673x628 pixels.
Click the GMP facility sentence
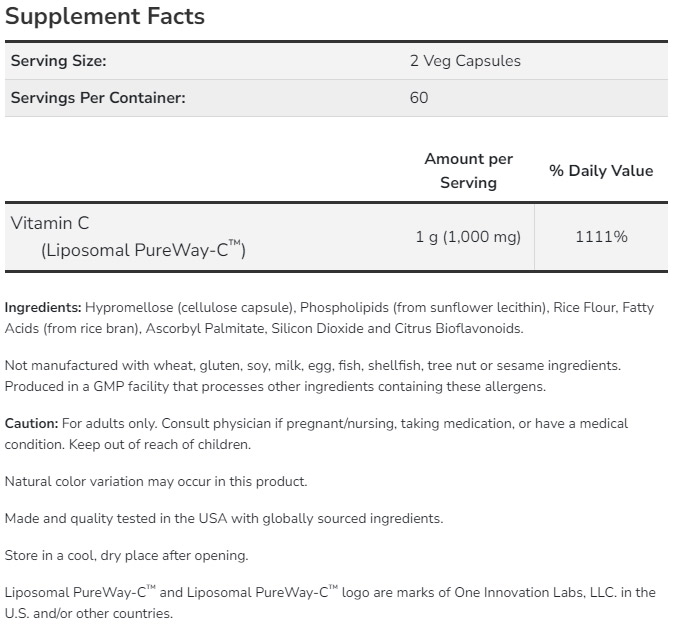pyautogui.click(x=276, y=386)
